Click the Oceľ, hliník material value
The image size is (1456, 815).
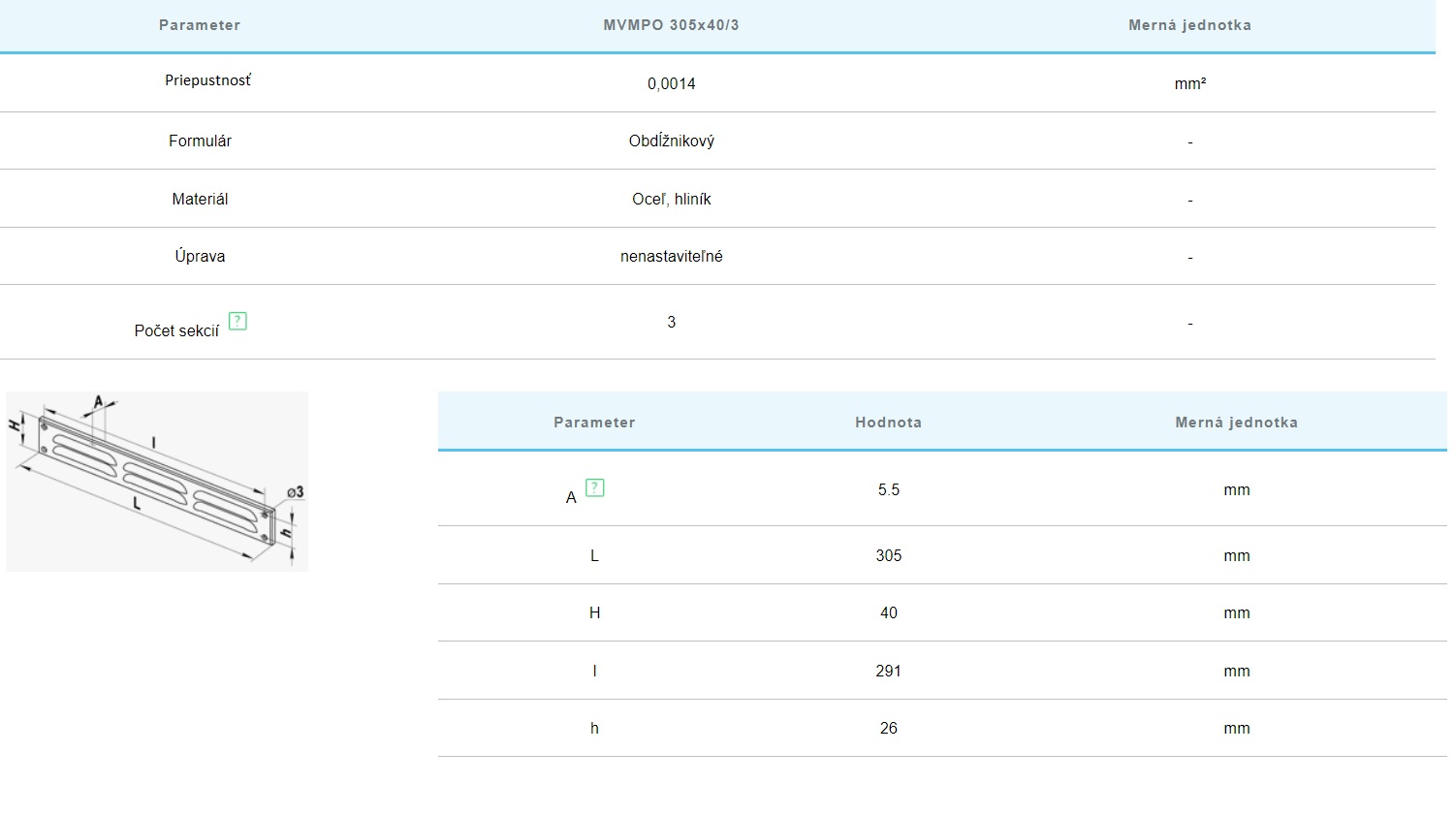671,200
